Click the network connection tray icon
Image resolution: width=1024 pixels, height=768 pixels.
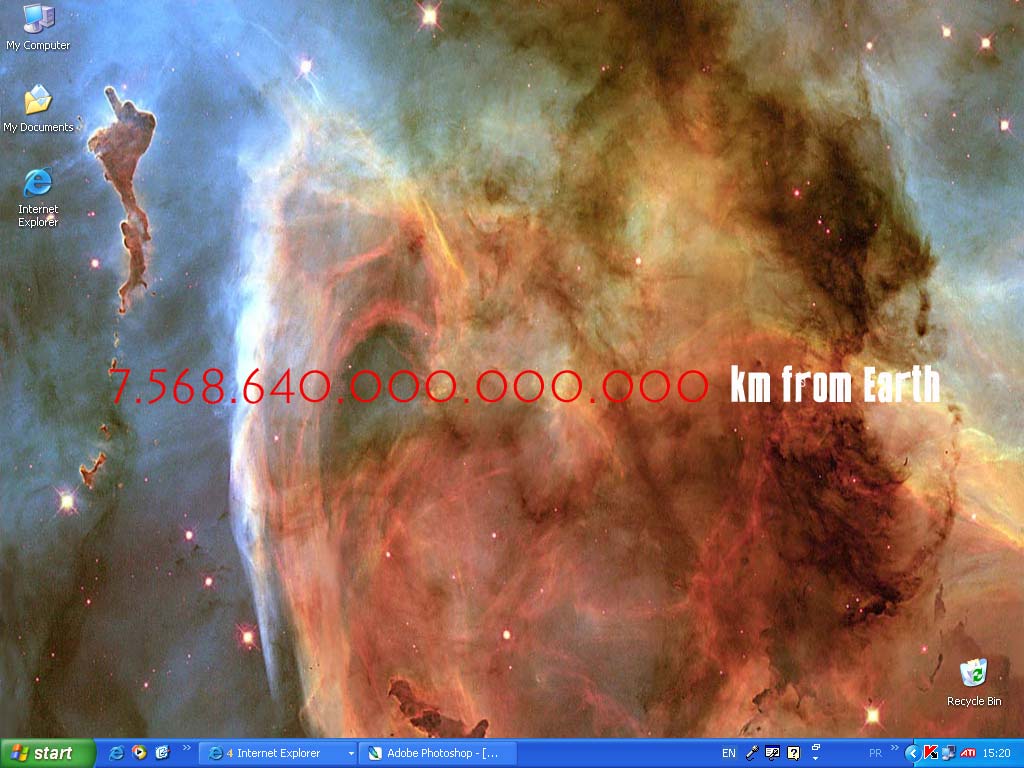tap(948, 753)
